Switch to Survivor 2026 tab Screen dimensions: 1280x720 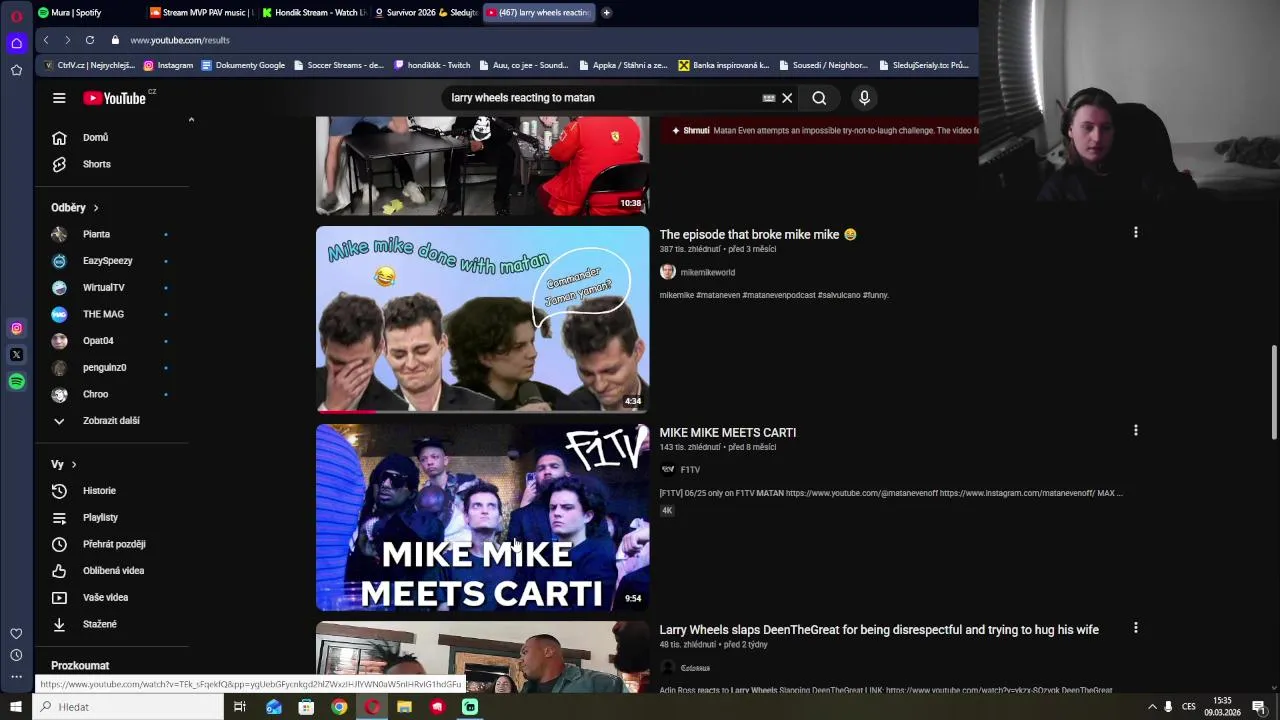pos(426,13)
